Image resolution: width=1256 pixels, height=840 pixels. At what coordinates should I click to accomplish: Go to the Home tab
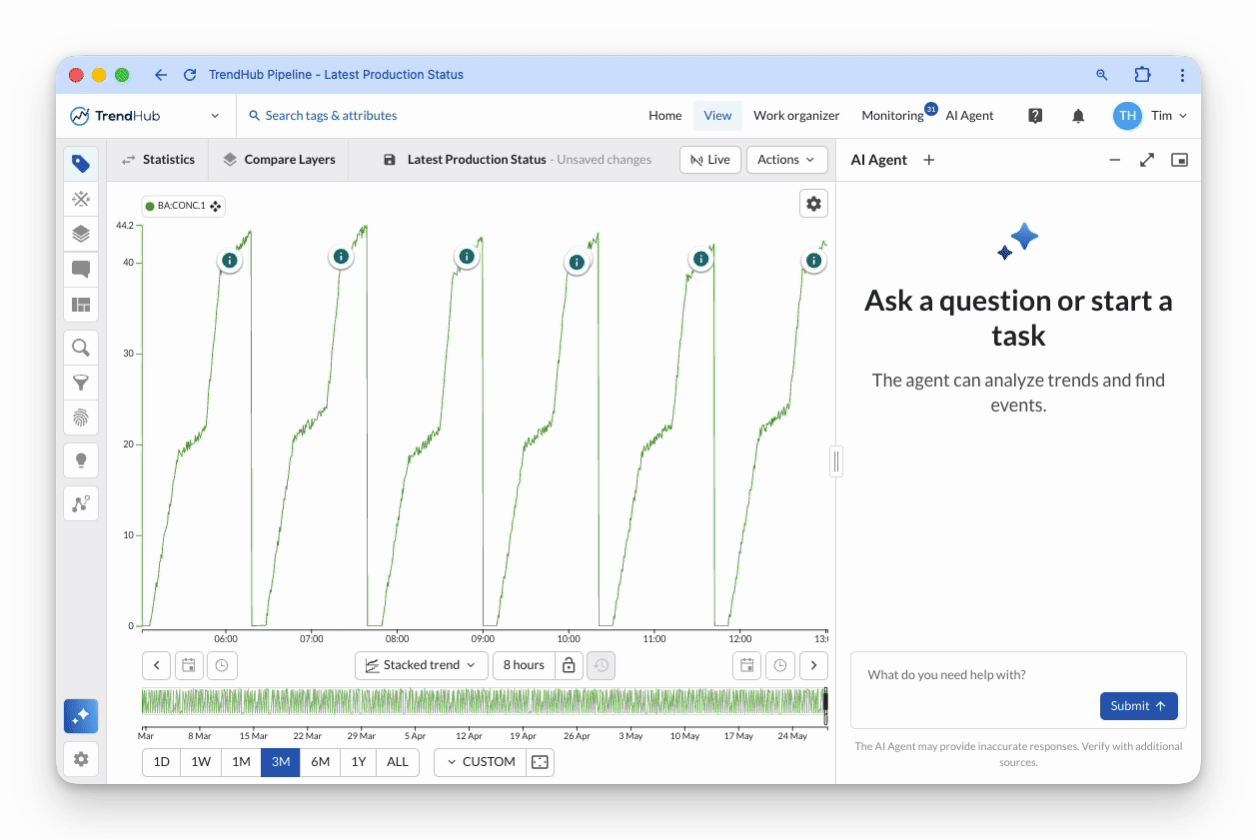click(x=665, y=116)
